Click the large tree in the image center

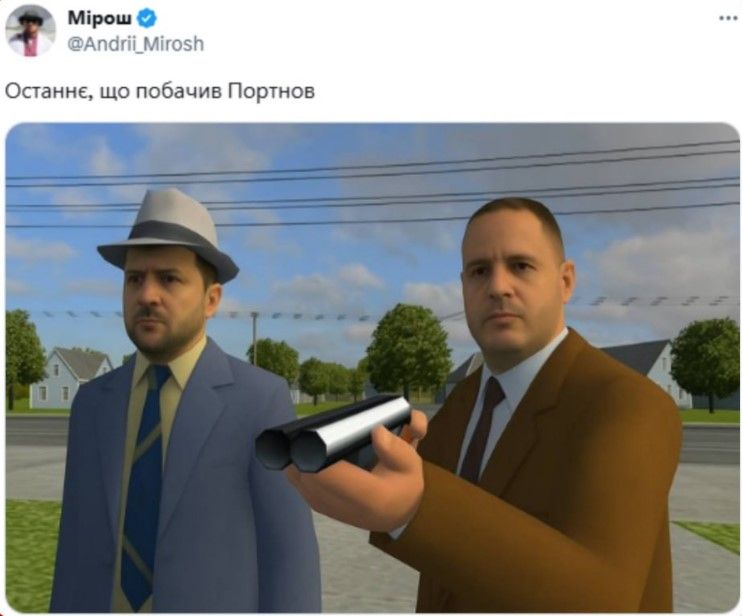[x=408, y=350]
